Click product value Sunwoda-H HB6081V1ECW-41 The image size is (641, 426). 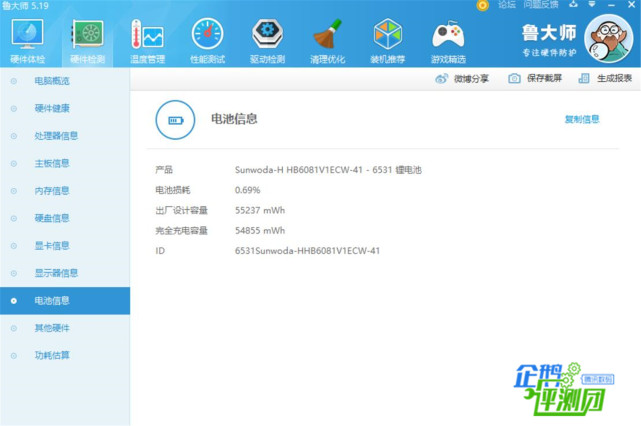coord(328,170)
